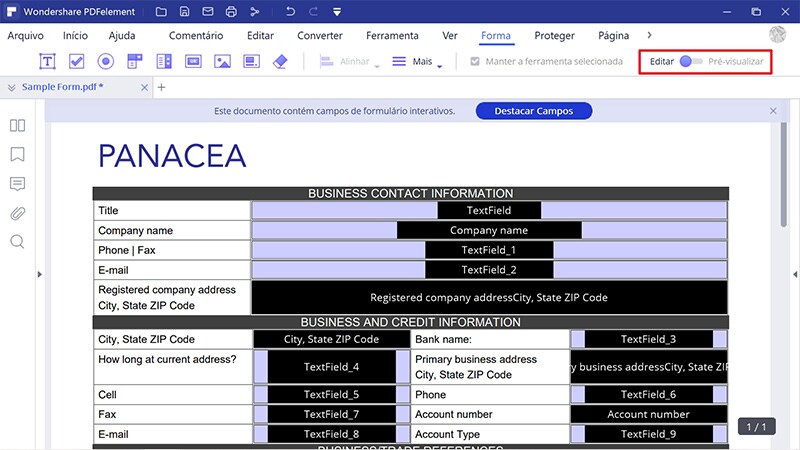Screen dimensions: 800x450
Task: Click the eraser clear-form icon
Action: pyautogui.click(x=280, y=61)
